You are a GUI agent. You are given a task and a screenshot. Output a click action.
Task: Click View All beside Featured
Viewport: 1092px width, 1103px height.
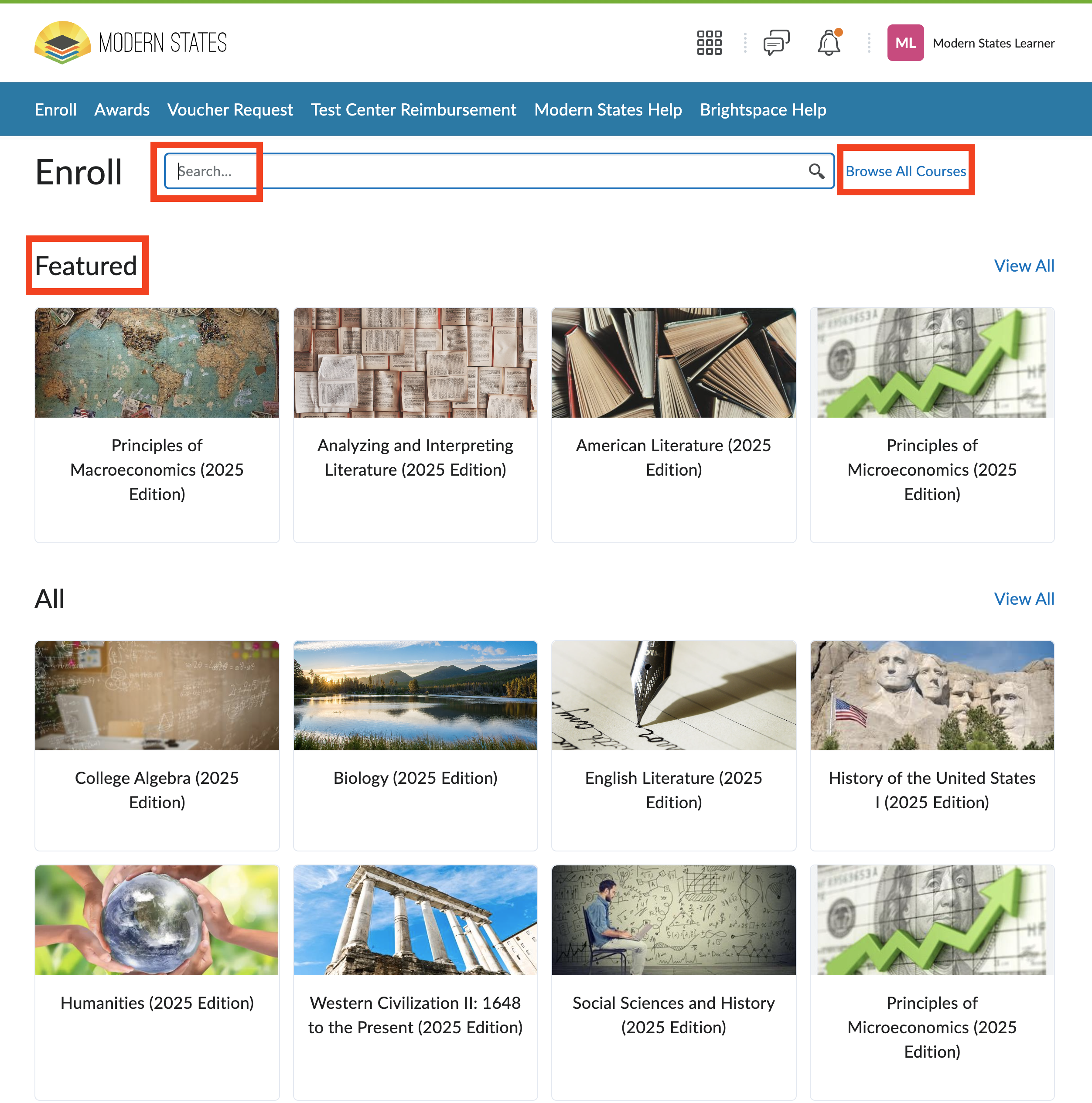1024,266
